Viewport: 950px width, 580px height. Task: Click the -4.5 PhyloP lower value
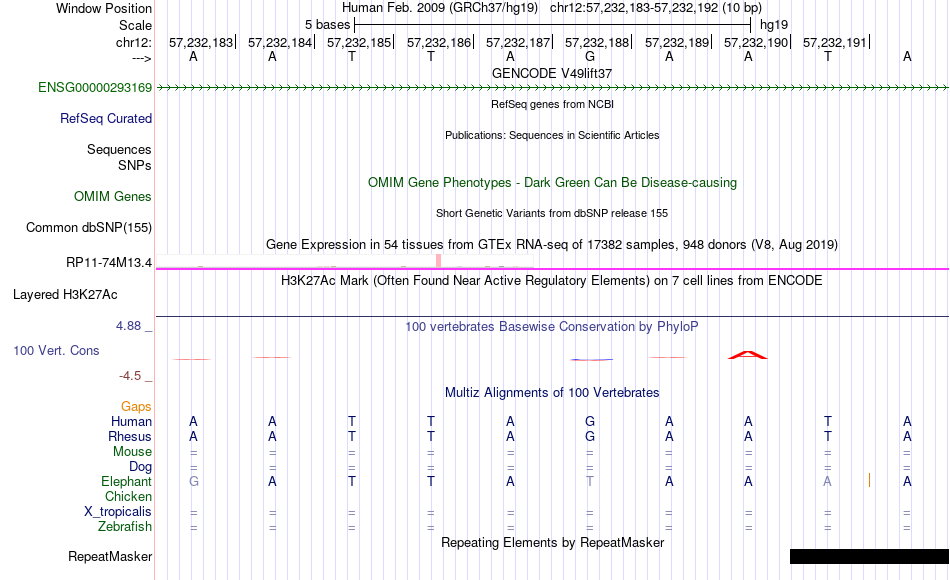pyautogui.click(x=130, y=376)
